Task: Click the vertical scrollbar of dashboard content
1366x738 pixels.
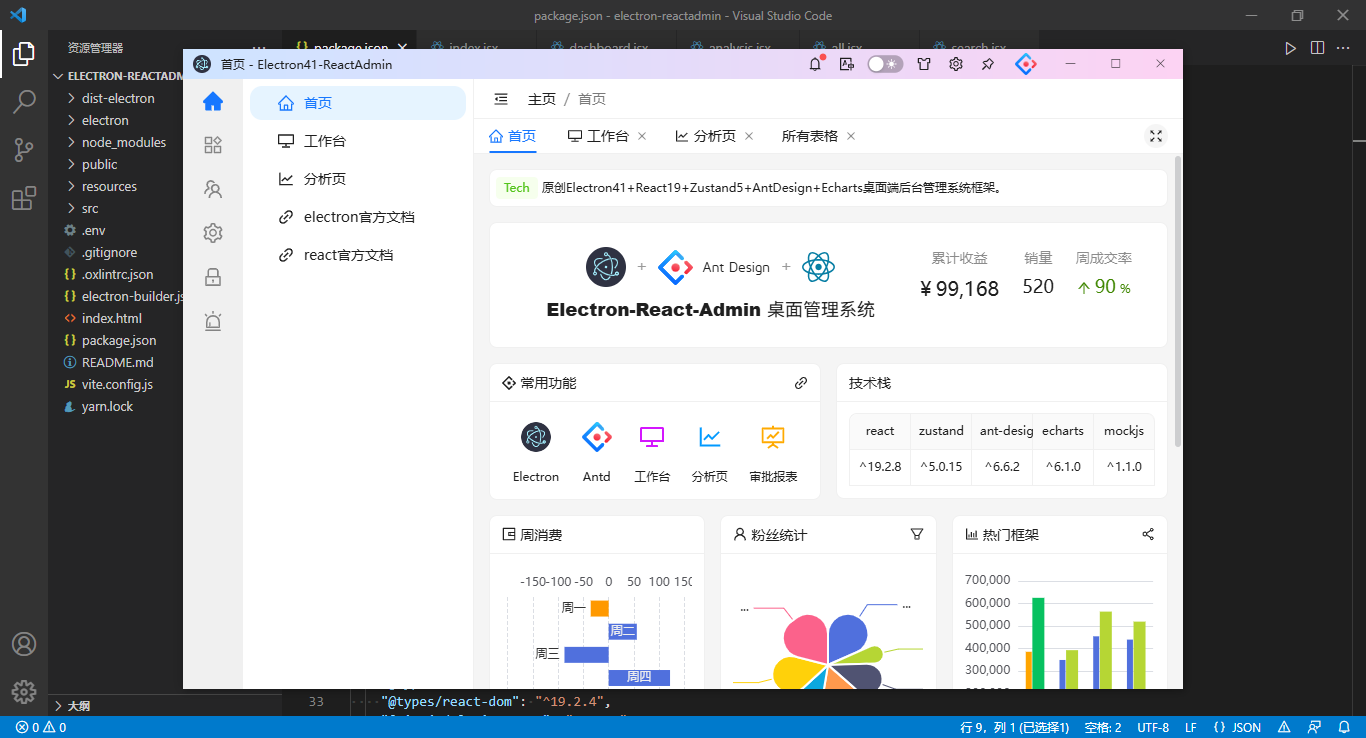Action: click(x=1178, y=300)
